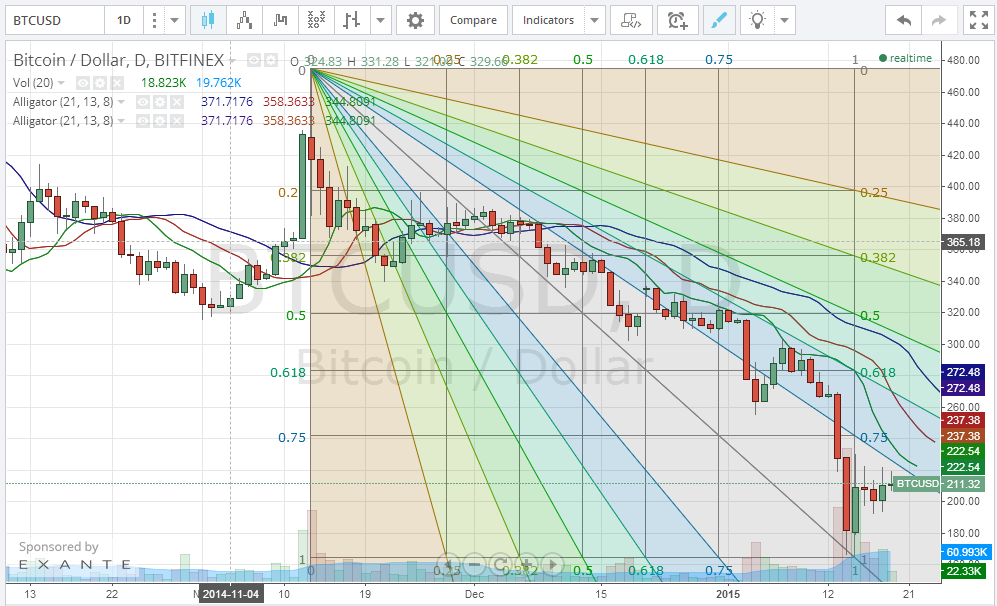This screenshot has height=606, width=997.
Task: Open more chart styles dropdown arrow
Action: pyautogui.click(x=380, y=20)
